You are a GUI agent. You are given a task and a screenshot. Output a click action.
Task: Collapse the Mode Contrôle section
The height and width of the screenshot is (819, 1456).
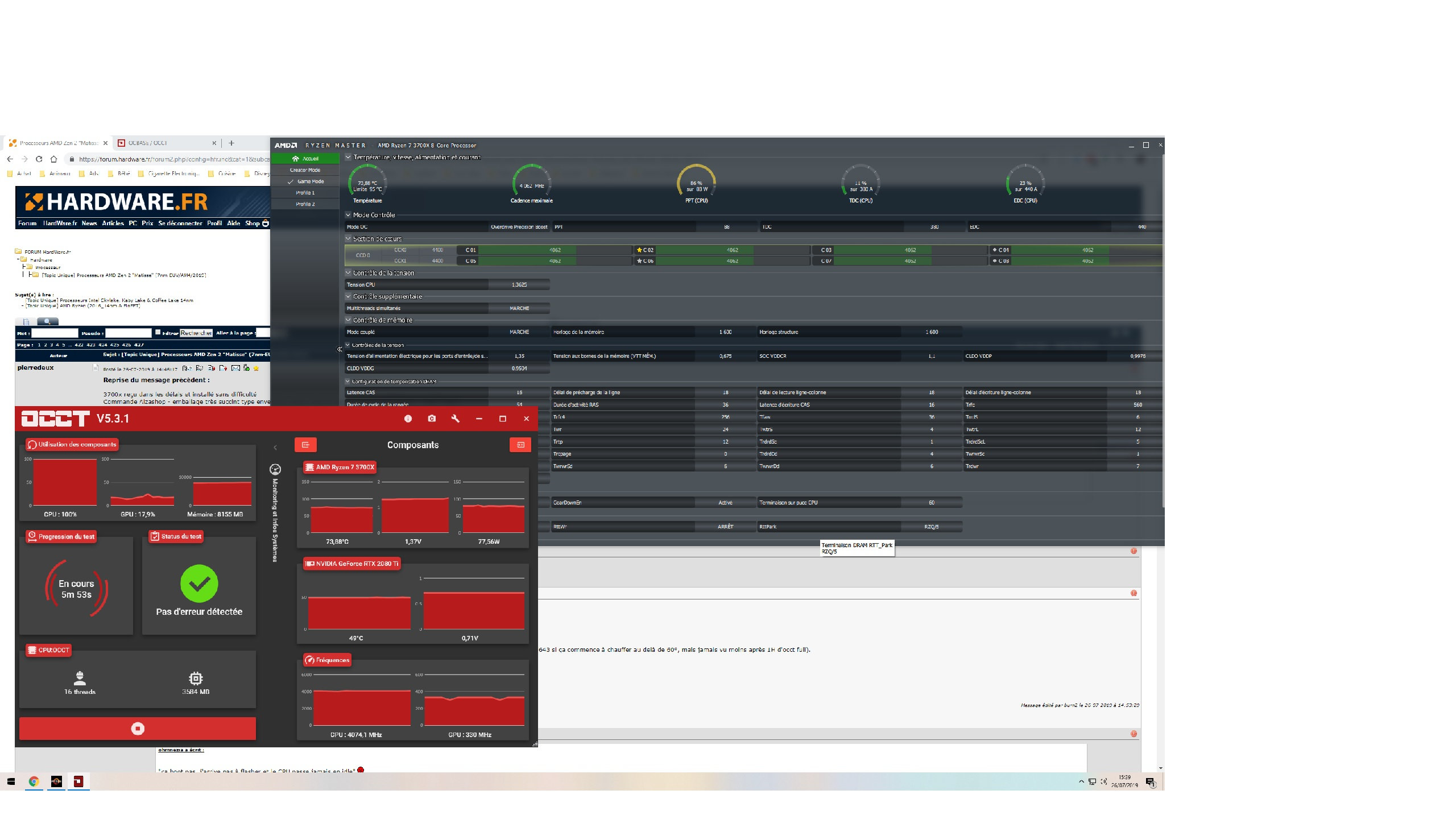point(348,215)
